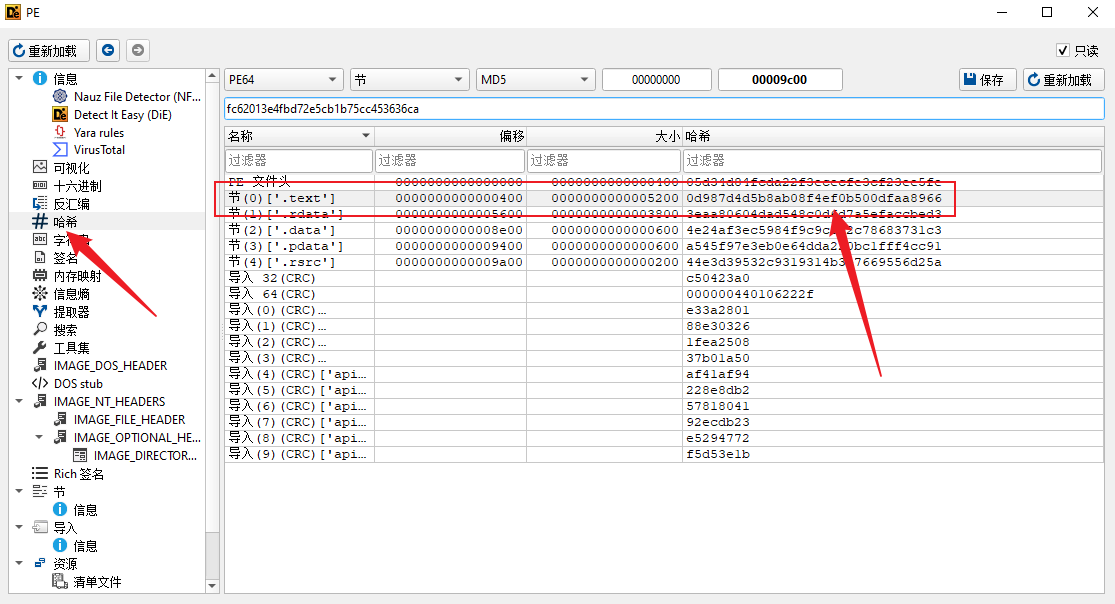Collapse the IMAGE_NT_HEADERS tree node

tap(20, 401)
